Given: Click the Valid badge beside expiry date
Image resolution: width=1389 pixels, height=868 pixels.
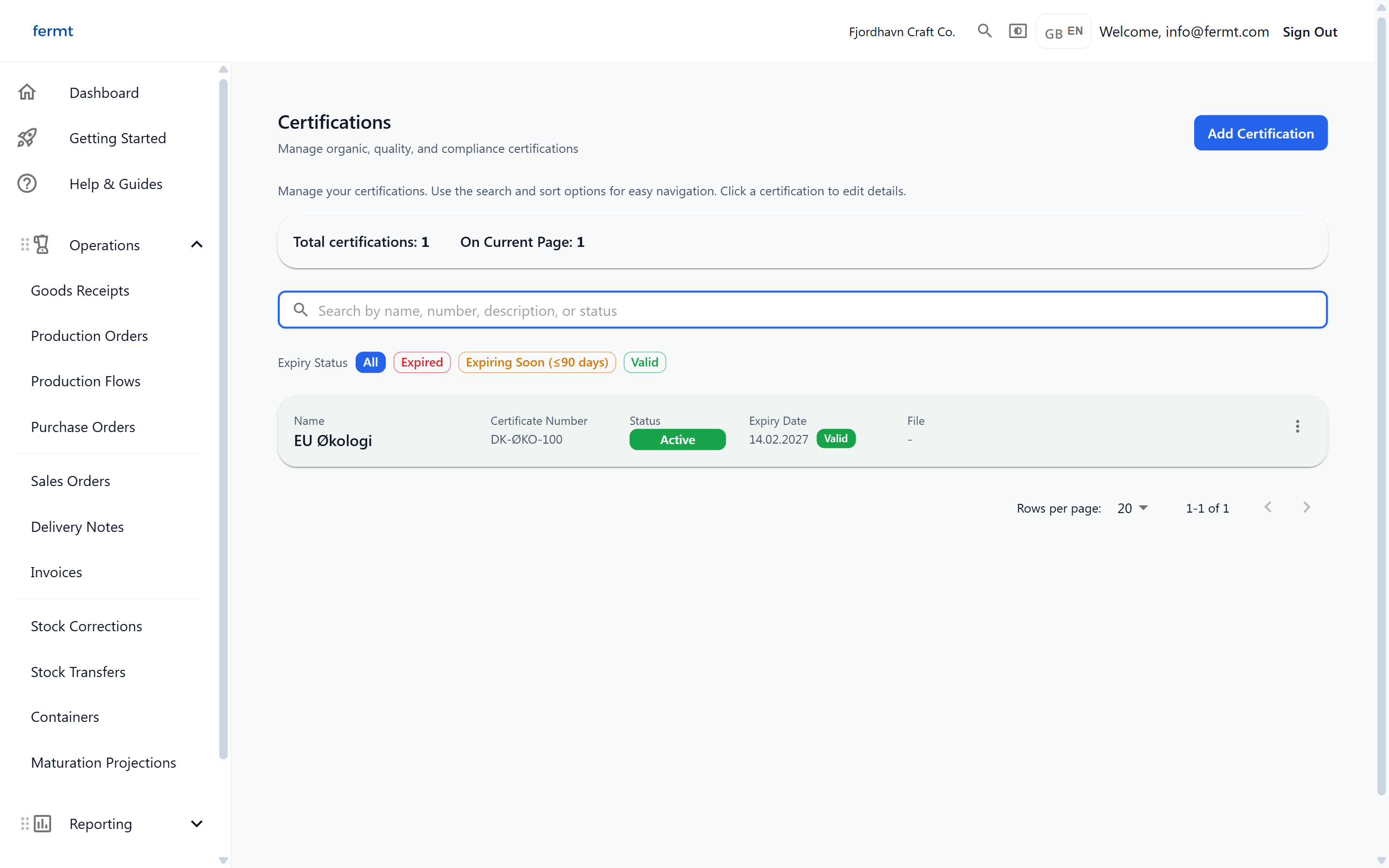Looking at the screenshot, I should pos(836,439).
